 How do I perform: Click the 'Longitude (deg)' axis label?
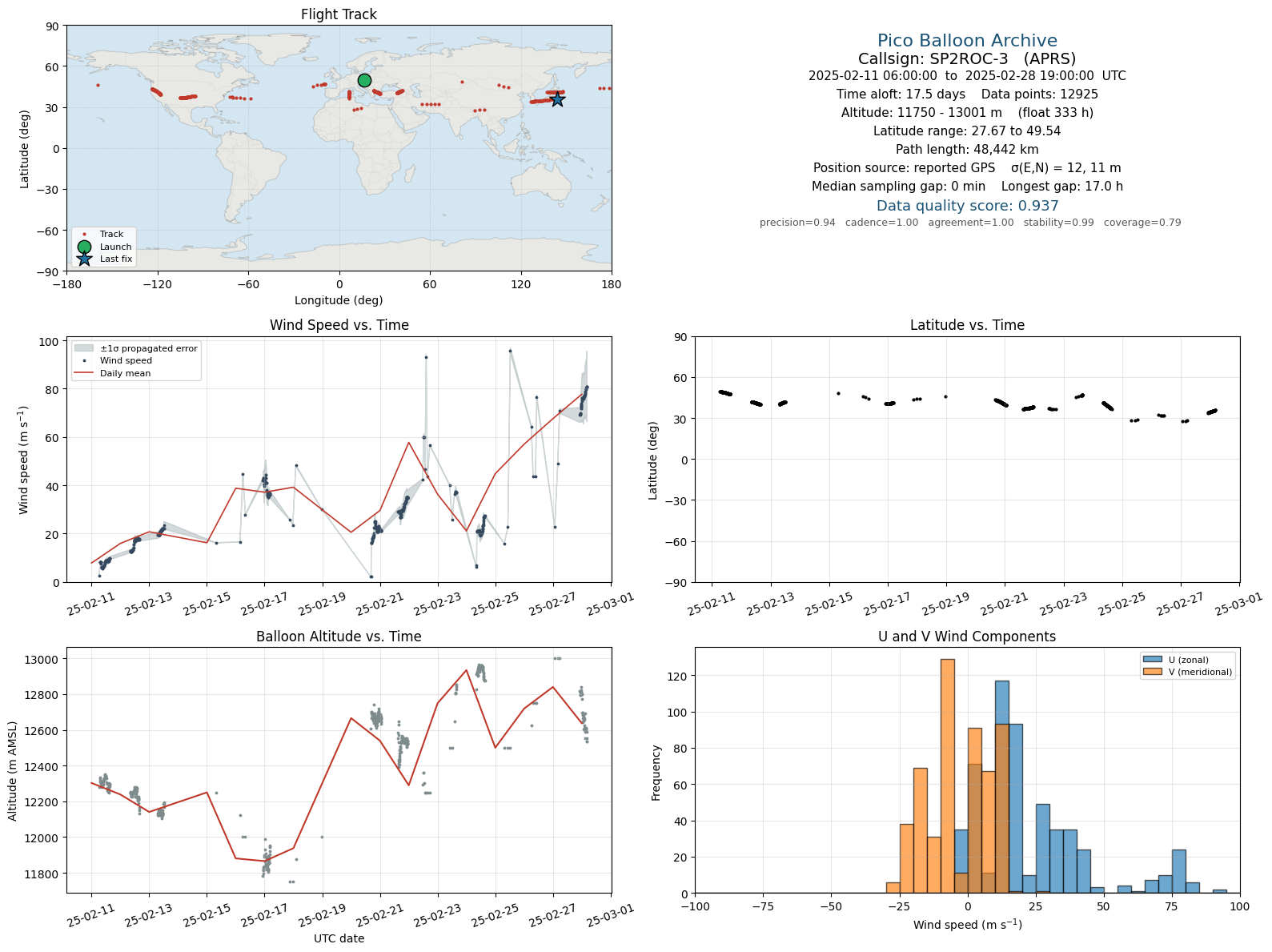tap(339, 300)
